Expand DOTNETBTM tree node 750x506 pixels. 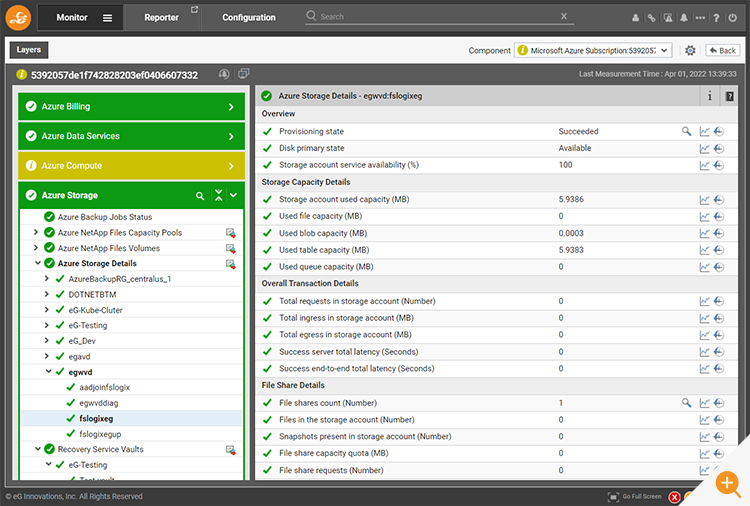tap(46, 294)
